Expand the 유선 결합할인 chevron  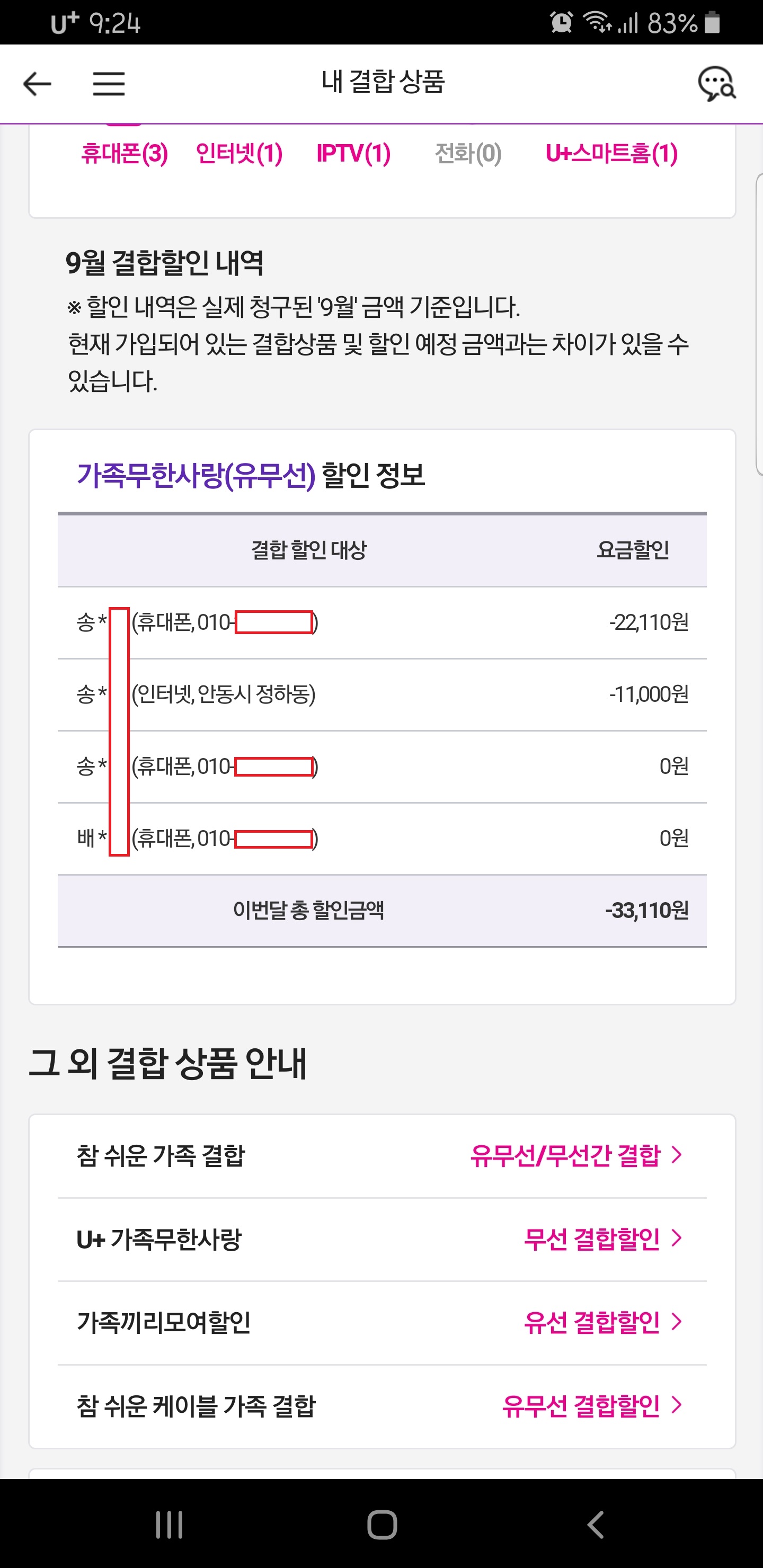(x=676, y=1322)
